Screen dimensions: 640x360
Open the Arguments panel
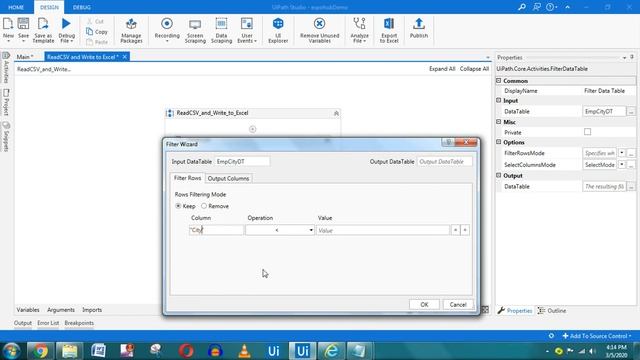coord(61,310)
